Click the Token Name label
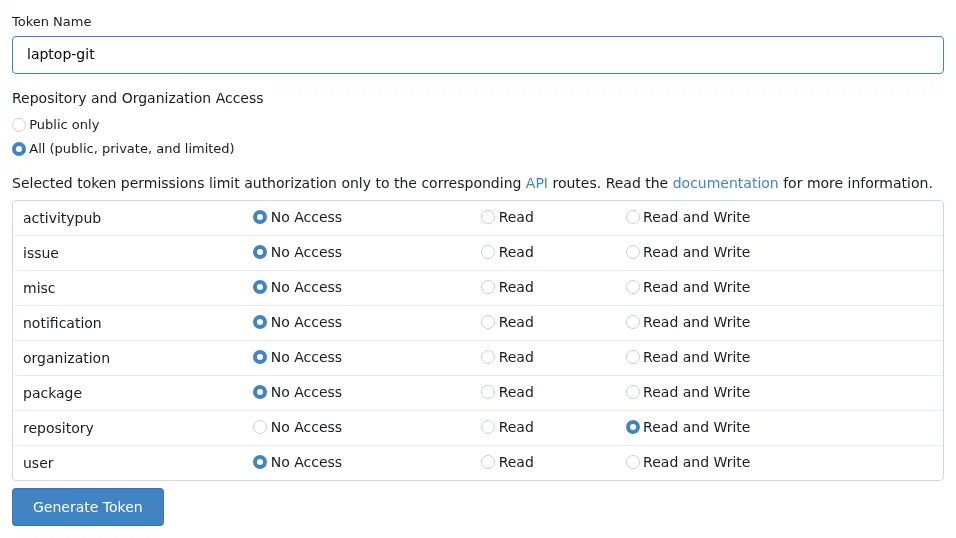The width and height of the screenshot is (956, 538). pos(52,21)
